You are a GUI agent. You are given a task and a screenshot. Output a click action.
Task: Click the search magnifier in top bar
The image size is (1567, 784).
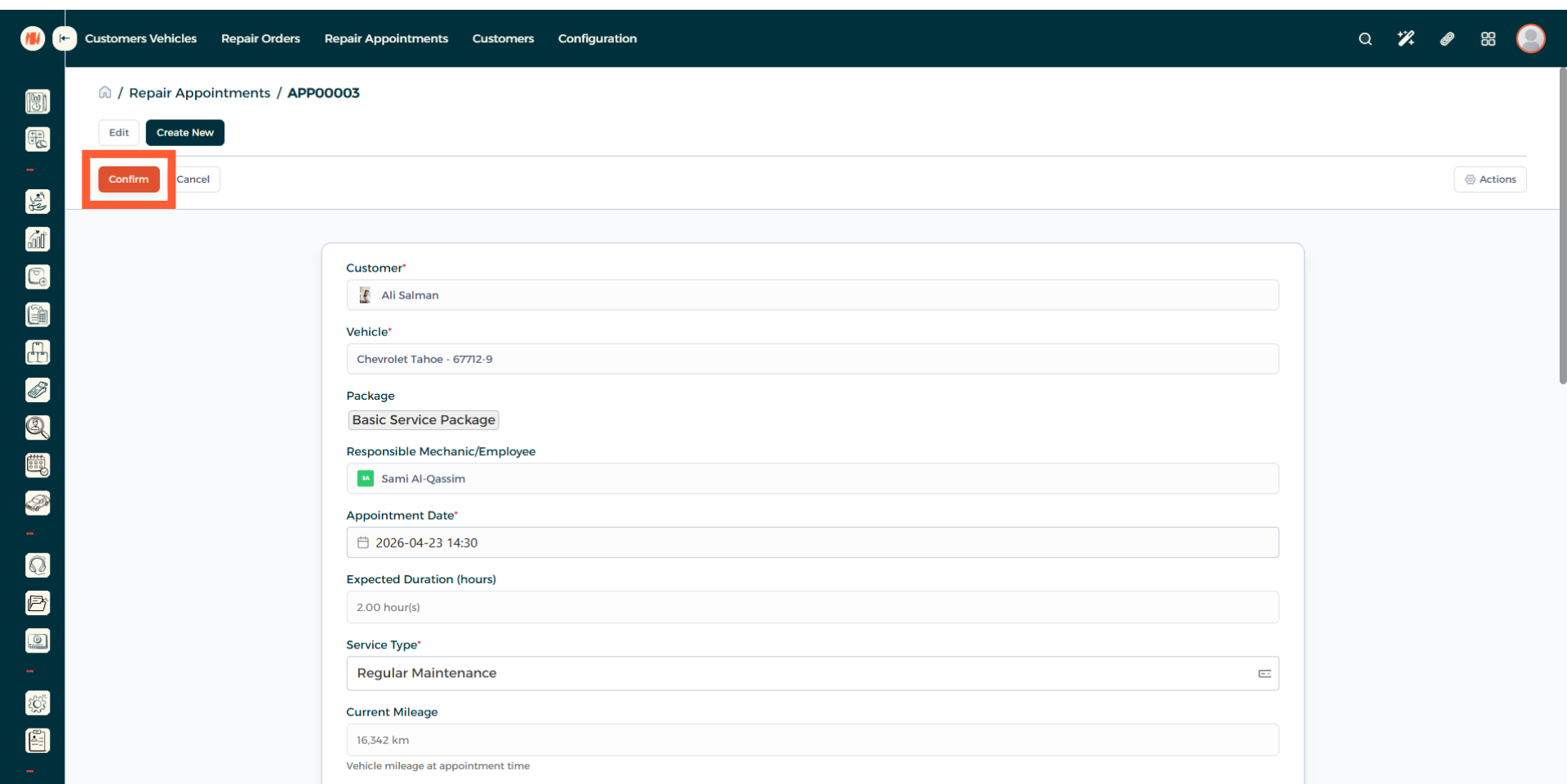coord(1365,39)
